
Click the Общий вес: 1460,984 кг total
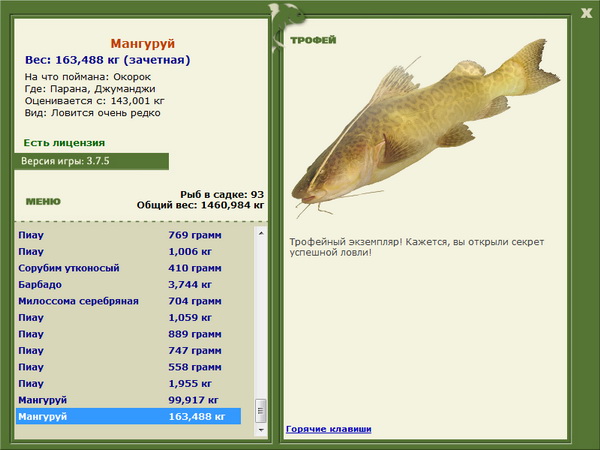coord(201,205)
